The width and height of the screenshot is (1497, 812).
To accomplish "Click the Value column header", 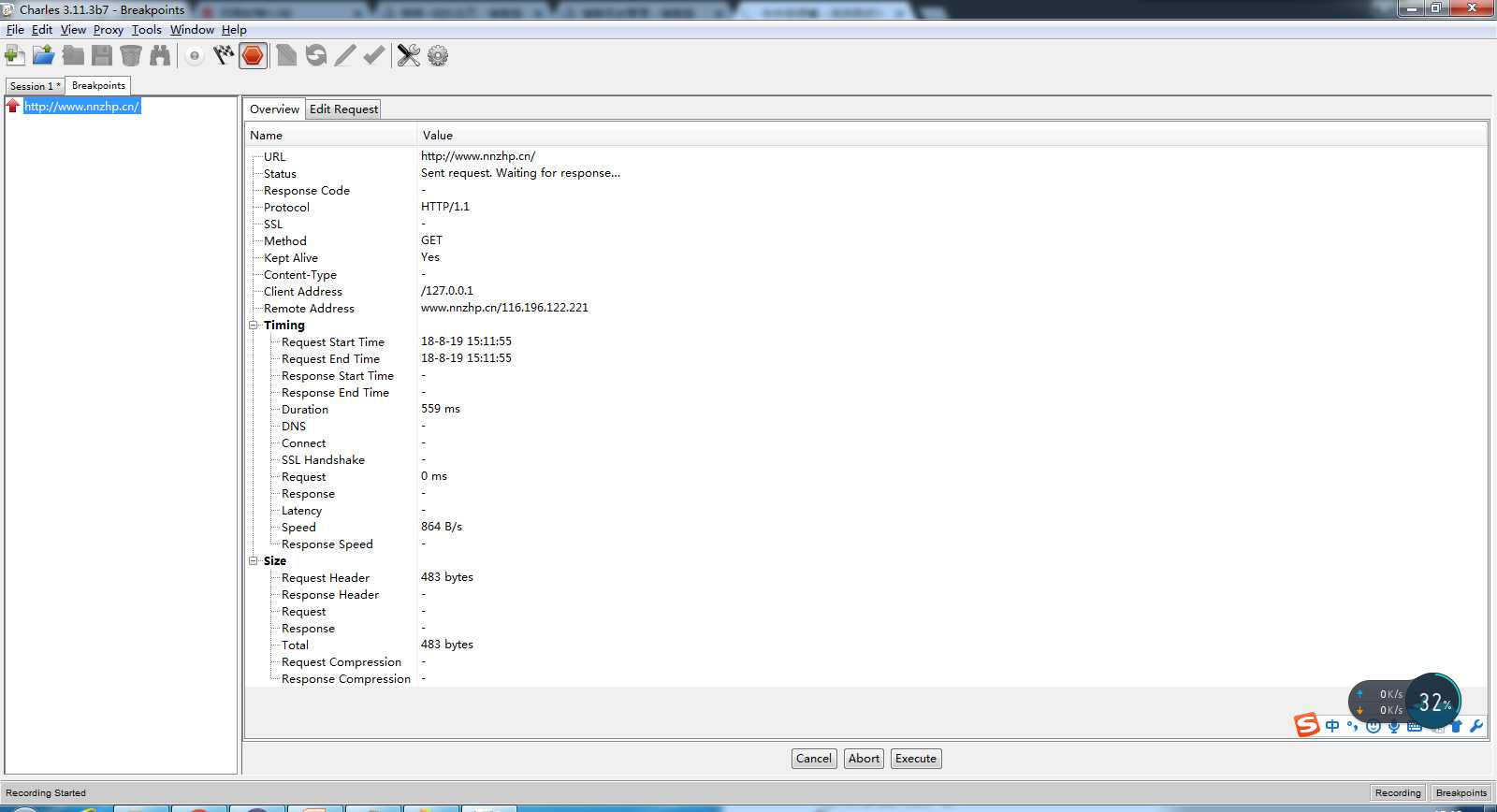I will click(x=952, y=135).
